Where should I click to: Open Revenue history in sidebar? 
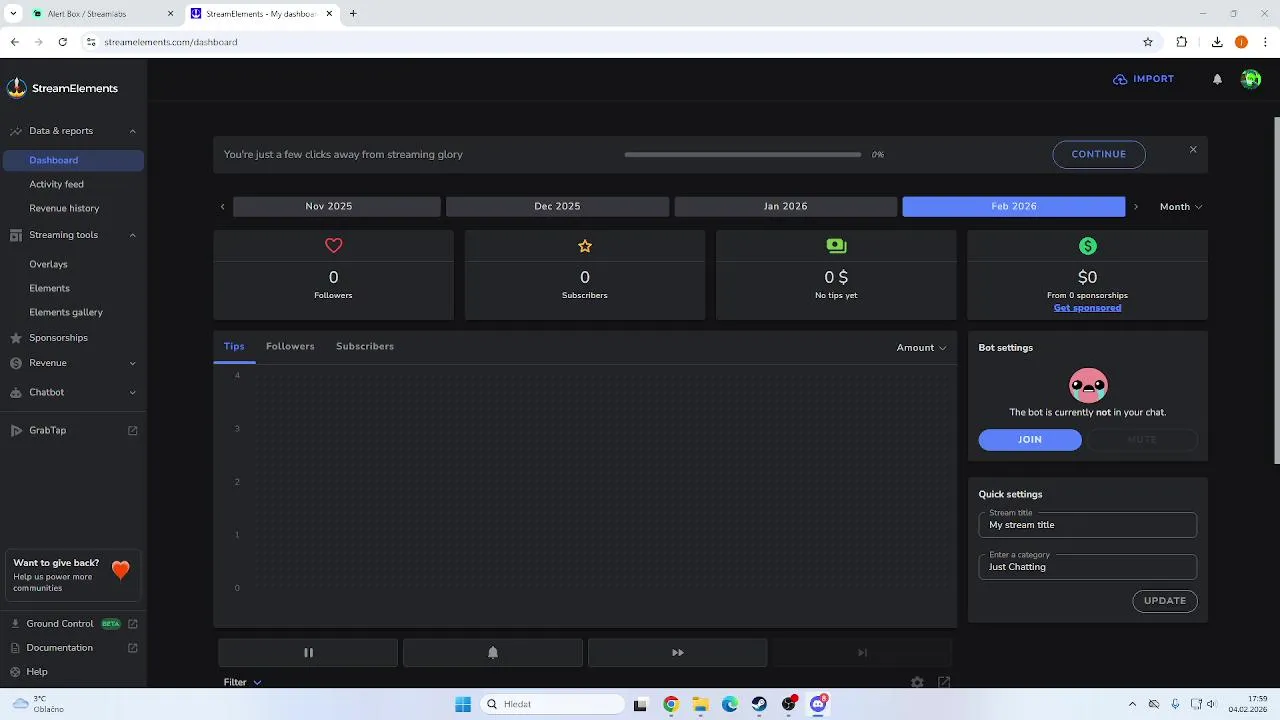coord(64,208)
